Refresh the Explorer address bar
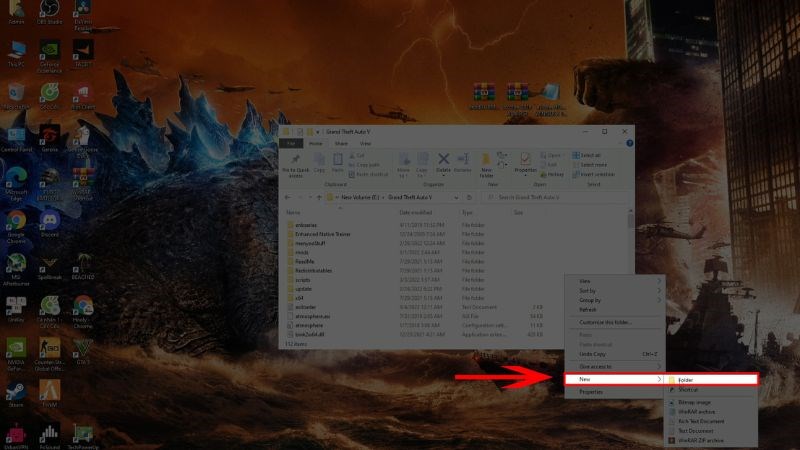800x450 pixels. pyautogui.click(x=469, y=197)
